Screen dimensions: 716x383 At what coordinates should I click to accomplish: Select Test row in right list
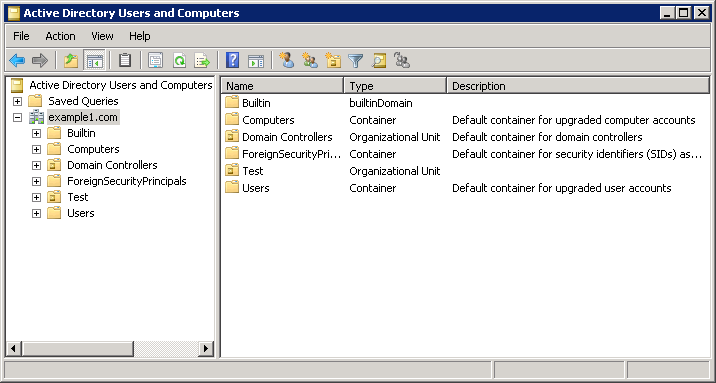tap(466, 171)
